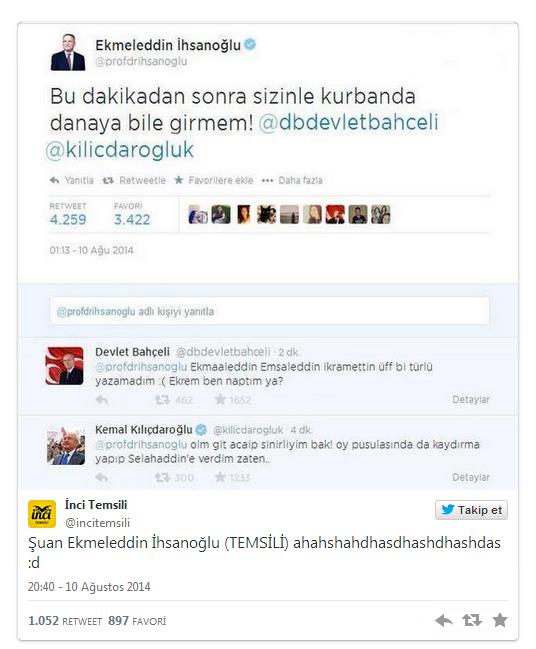Reply to Kemal Kılıçdaroğlu's tweet via arrow icon
Image resolution: width=536 pixels, height=649 pixels.
102,478
